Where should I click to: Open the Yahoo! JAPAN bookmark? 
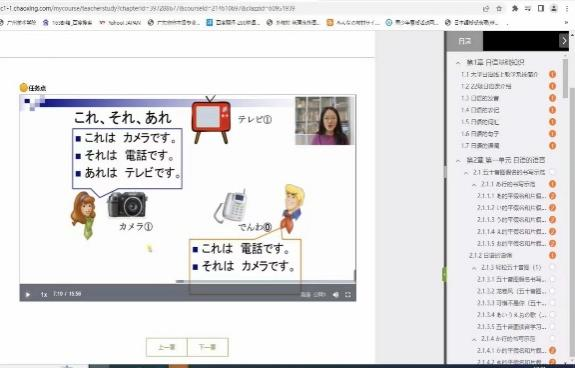click(121, 23)
